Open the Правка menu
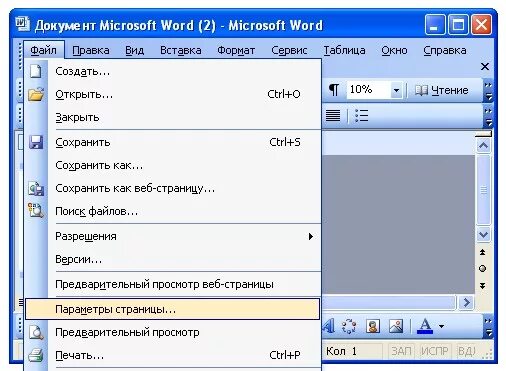This screenshot has width=506, height=371. point(91,50)
